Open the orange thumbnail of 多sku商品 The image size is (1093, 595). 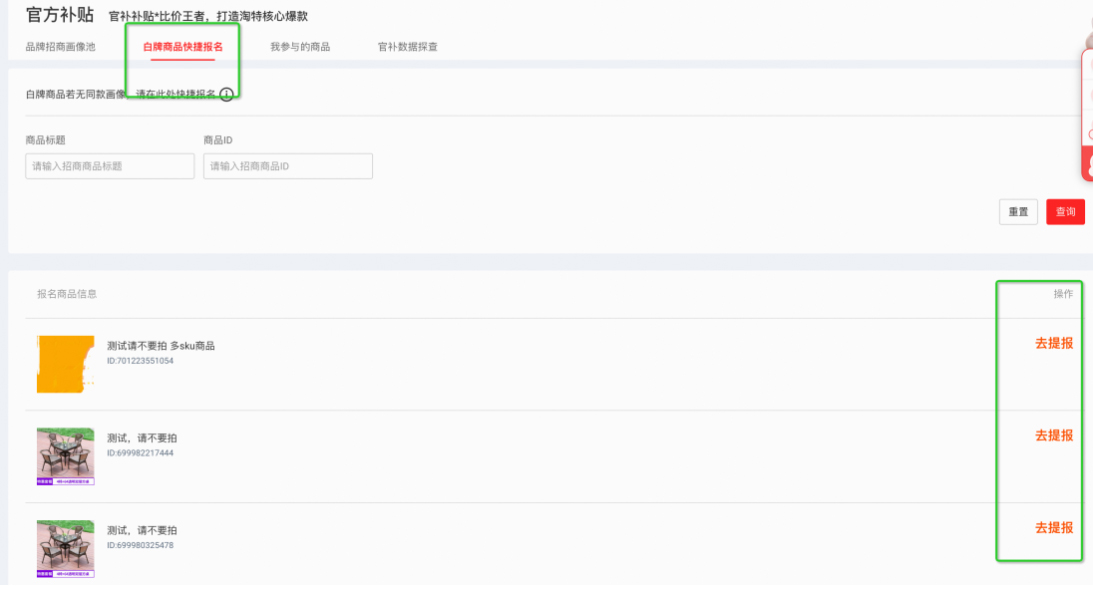tap(65, 364)
